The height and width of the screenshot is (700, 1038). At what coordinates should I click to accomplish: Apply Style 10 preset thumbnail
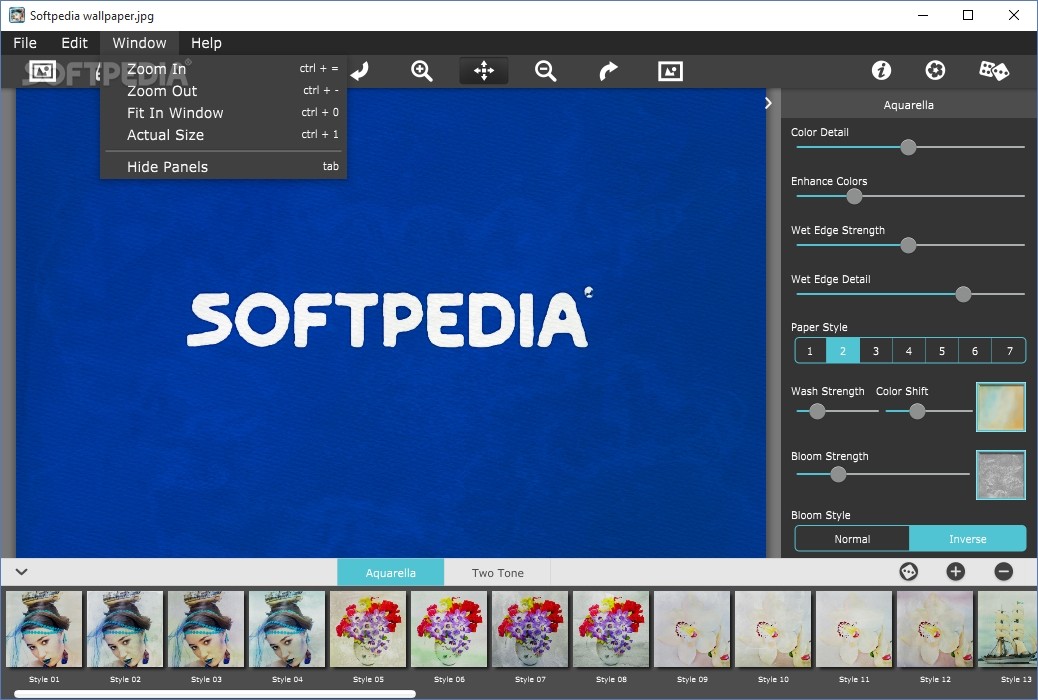773,629
